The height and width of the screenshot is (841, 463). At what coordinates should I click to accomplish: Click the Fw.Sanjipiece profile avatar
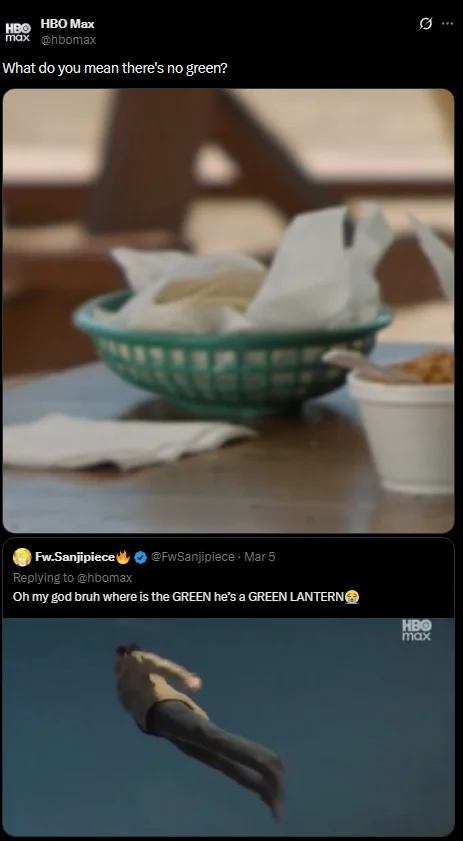[22, 557]
